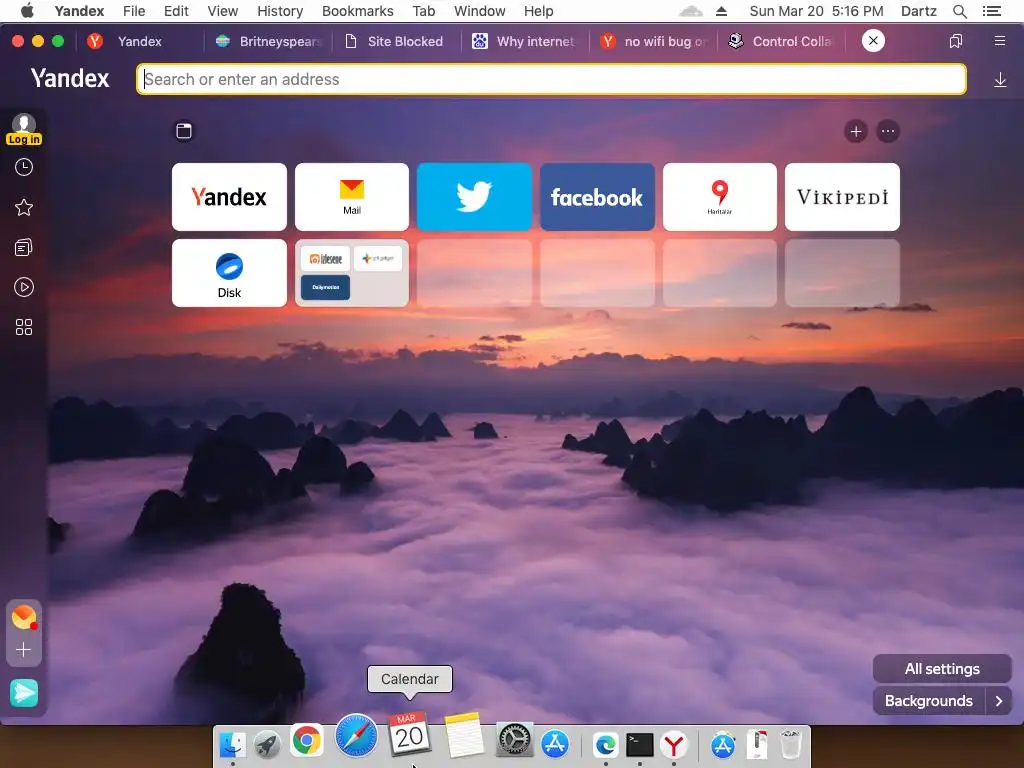Open System Preferences from the Dock
The image size is (1024, 768).
(514, 741)
